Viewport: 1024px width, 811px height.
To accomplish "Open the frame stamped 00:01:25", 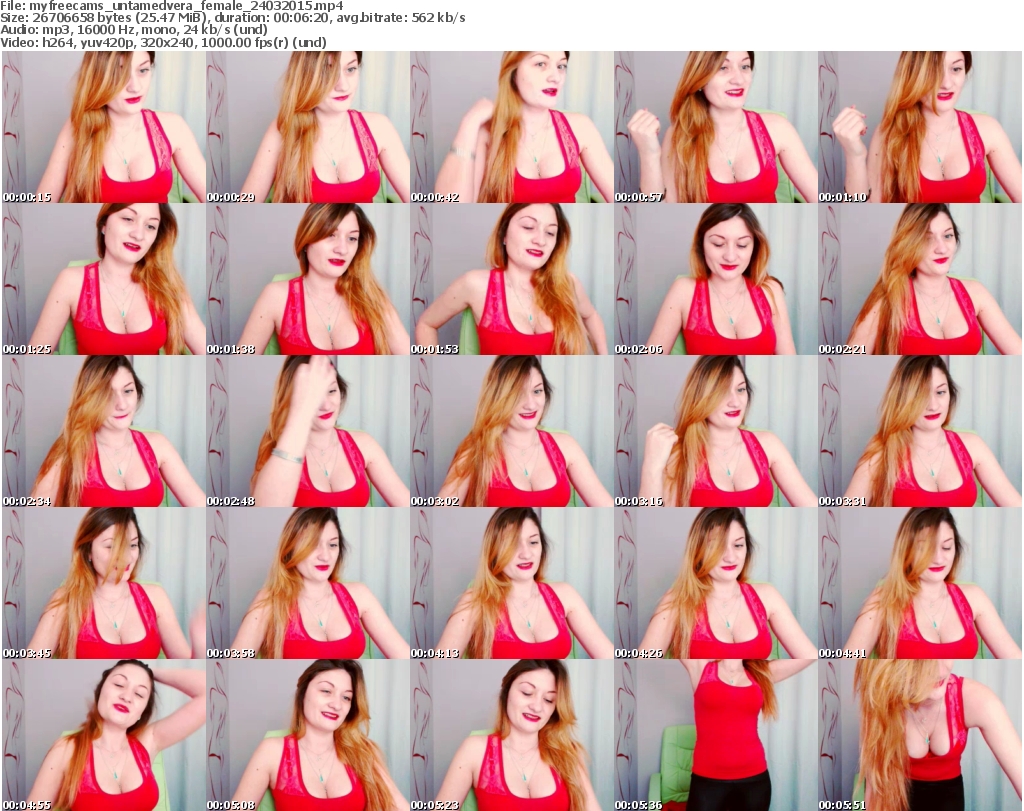I will [103, 279].
